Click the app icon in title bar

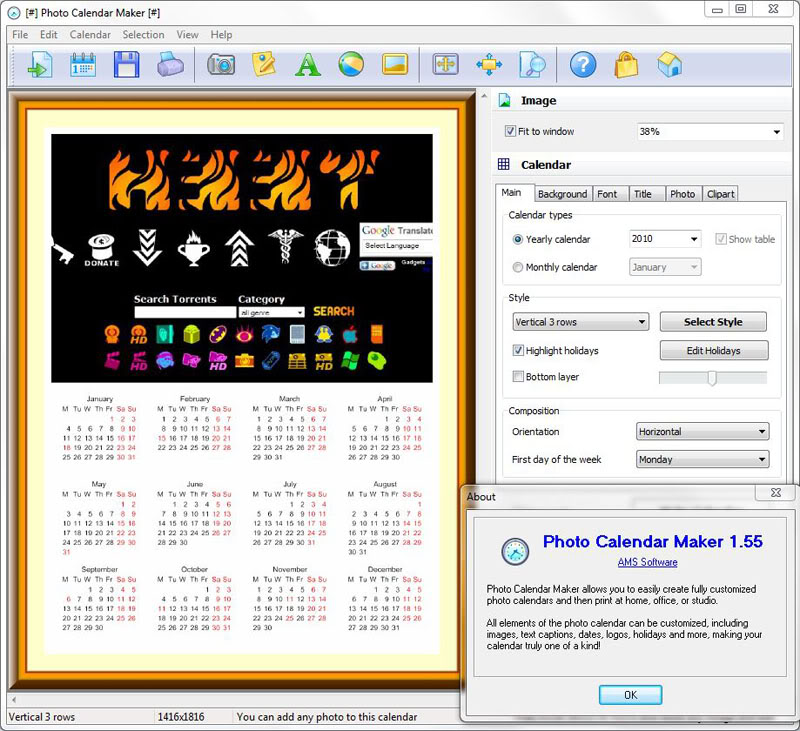coord(14,13)
